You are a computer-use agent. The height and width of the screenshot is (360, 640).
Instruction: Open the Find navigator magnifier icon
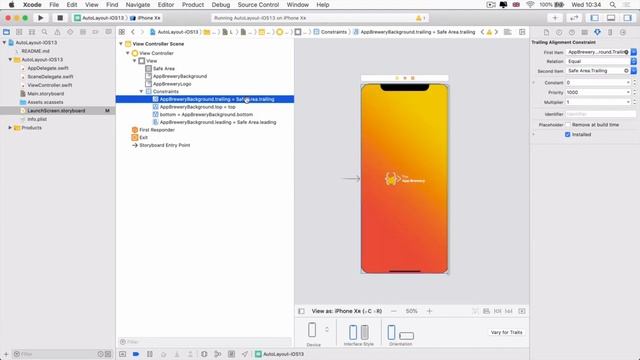44,32
